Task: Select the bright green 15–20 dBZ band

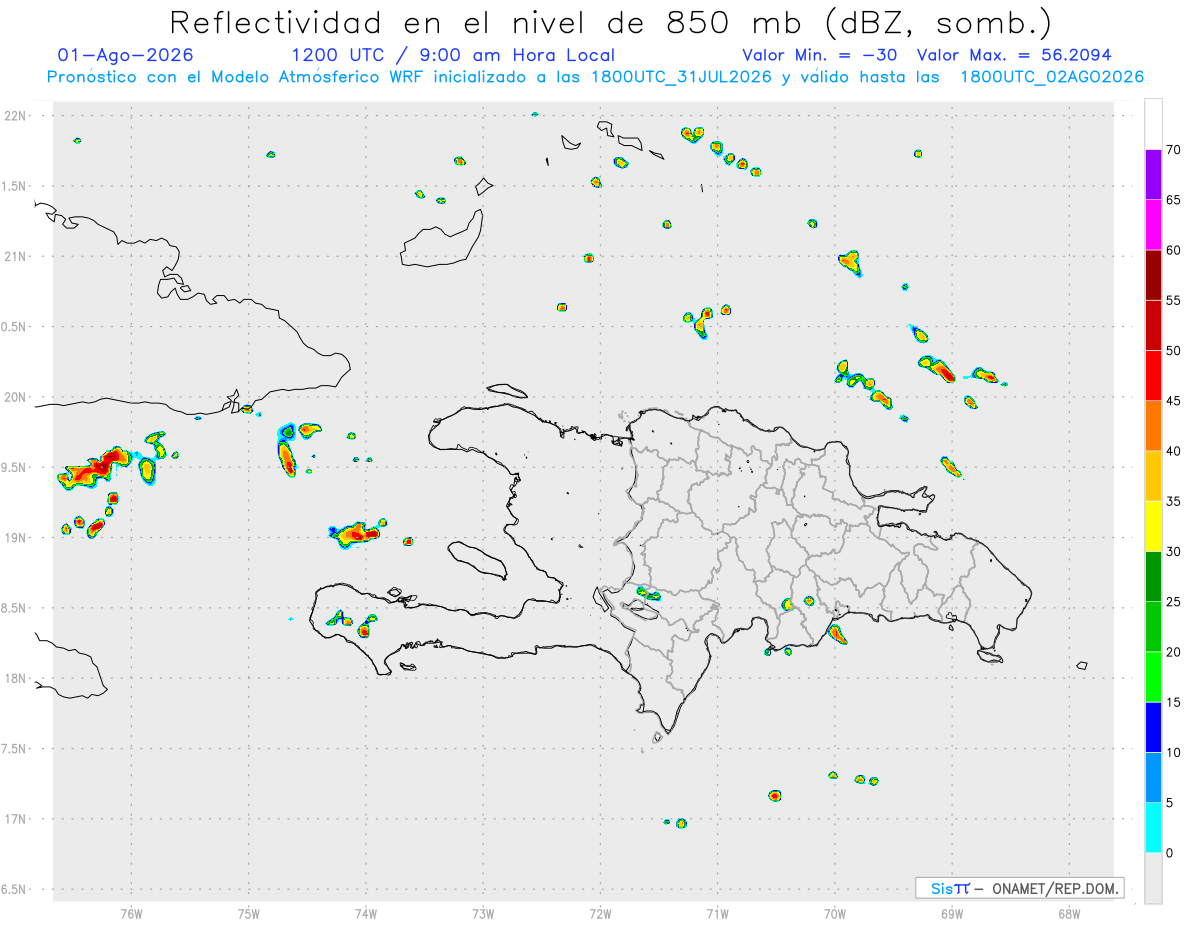Action: click(x=1153, y=677)
